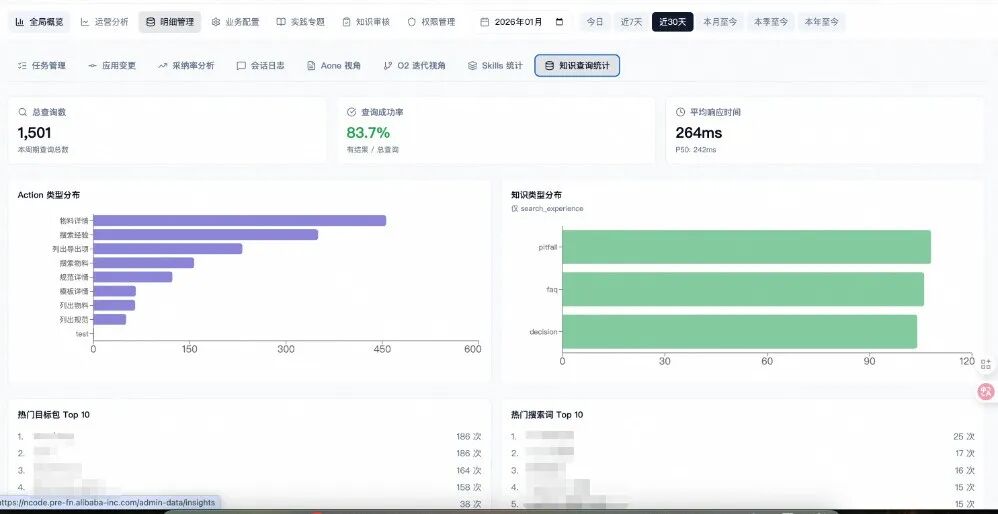
Task: Click the admin-data/insights URL in status bar
Action: 108,503
